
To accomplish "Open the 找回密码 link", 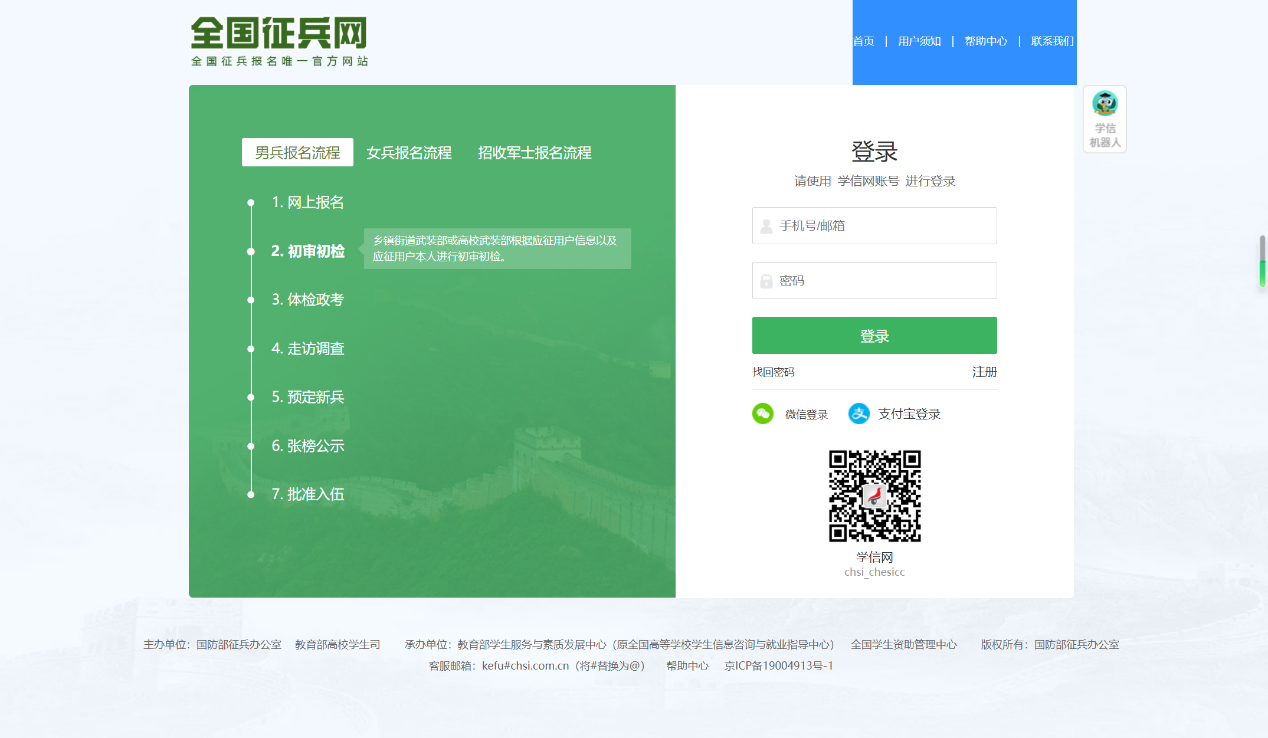I will point(773,372).
